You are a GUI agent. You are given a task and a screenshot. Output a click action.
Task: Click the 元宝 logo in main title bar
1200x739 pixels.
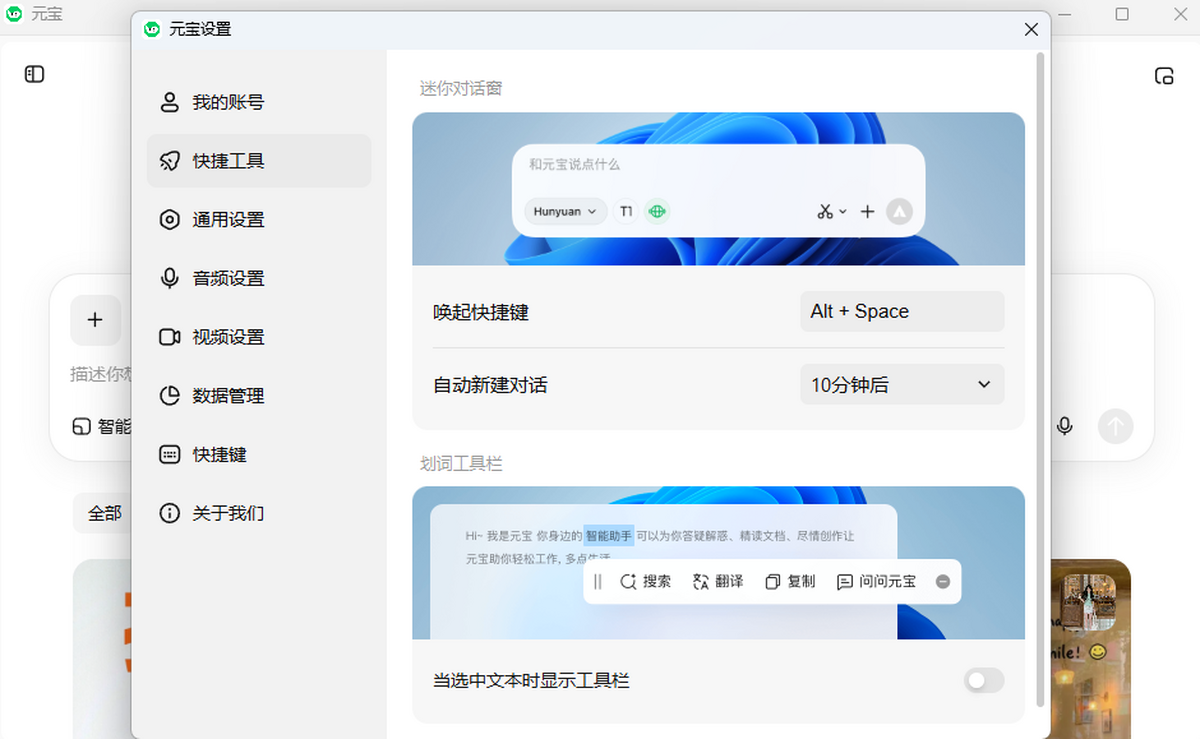(14, 14)
